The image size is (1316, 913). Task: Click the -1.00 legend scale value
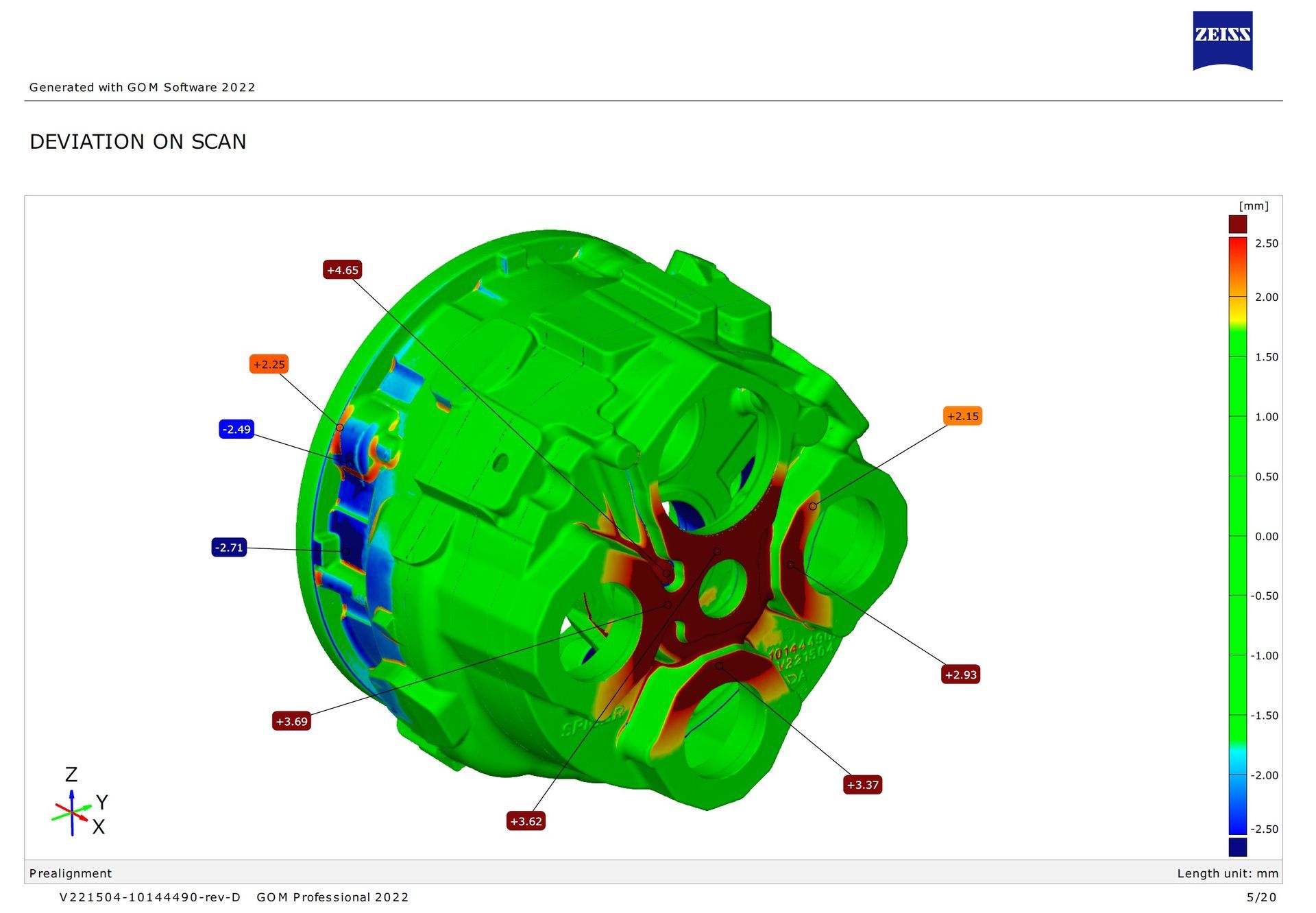1265,656
